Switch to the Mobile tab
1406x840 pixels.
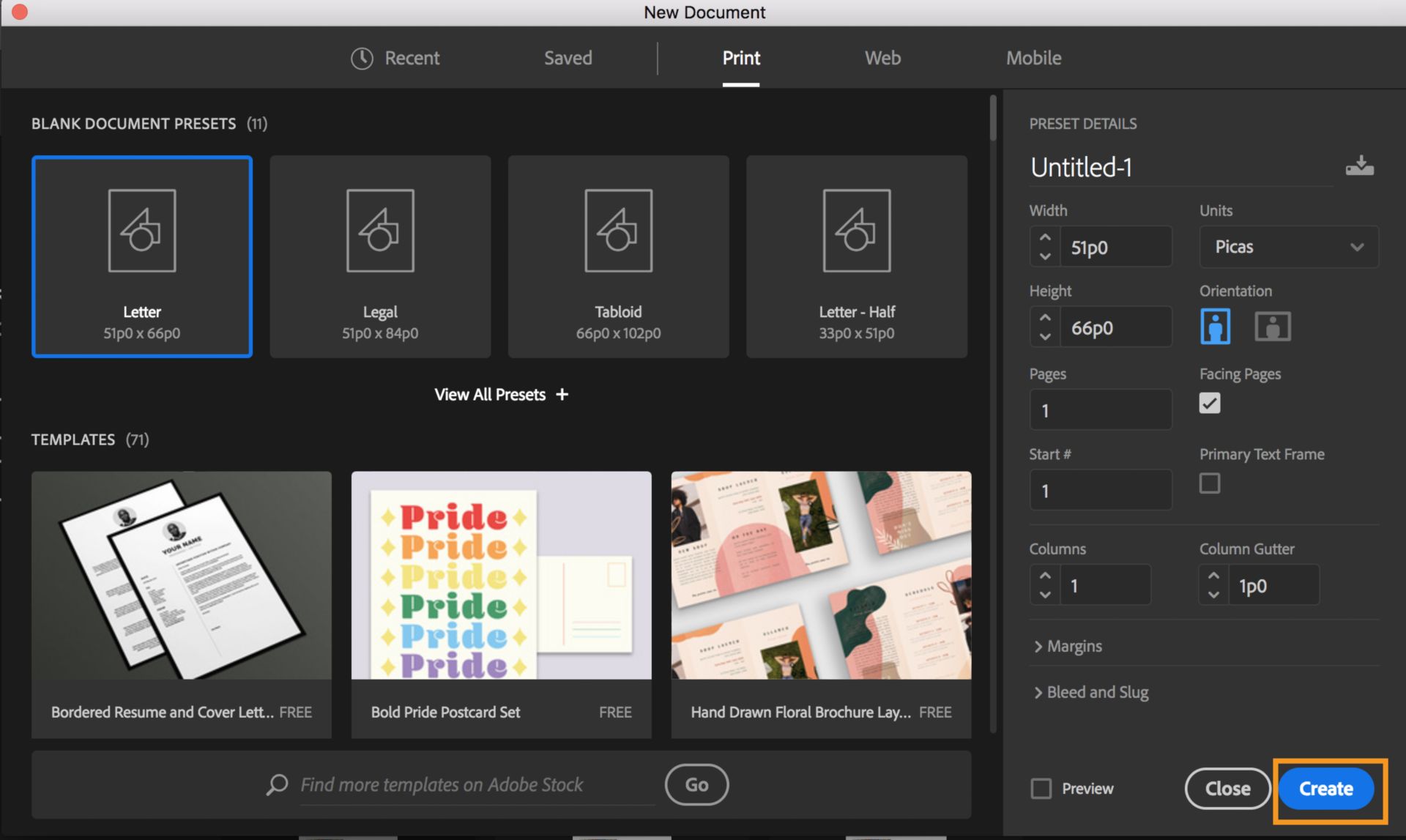1033,56
